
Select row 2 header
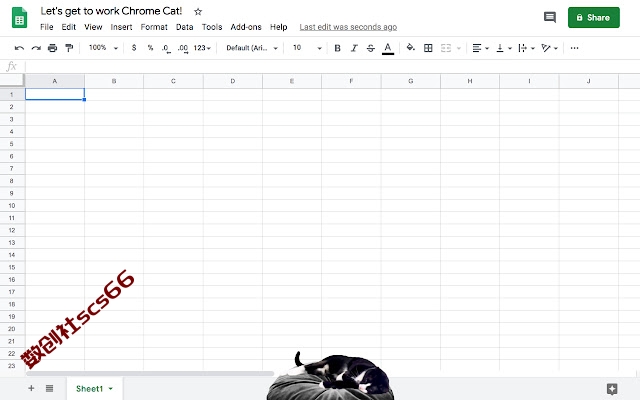click(12, 107)
